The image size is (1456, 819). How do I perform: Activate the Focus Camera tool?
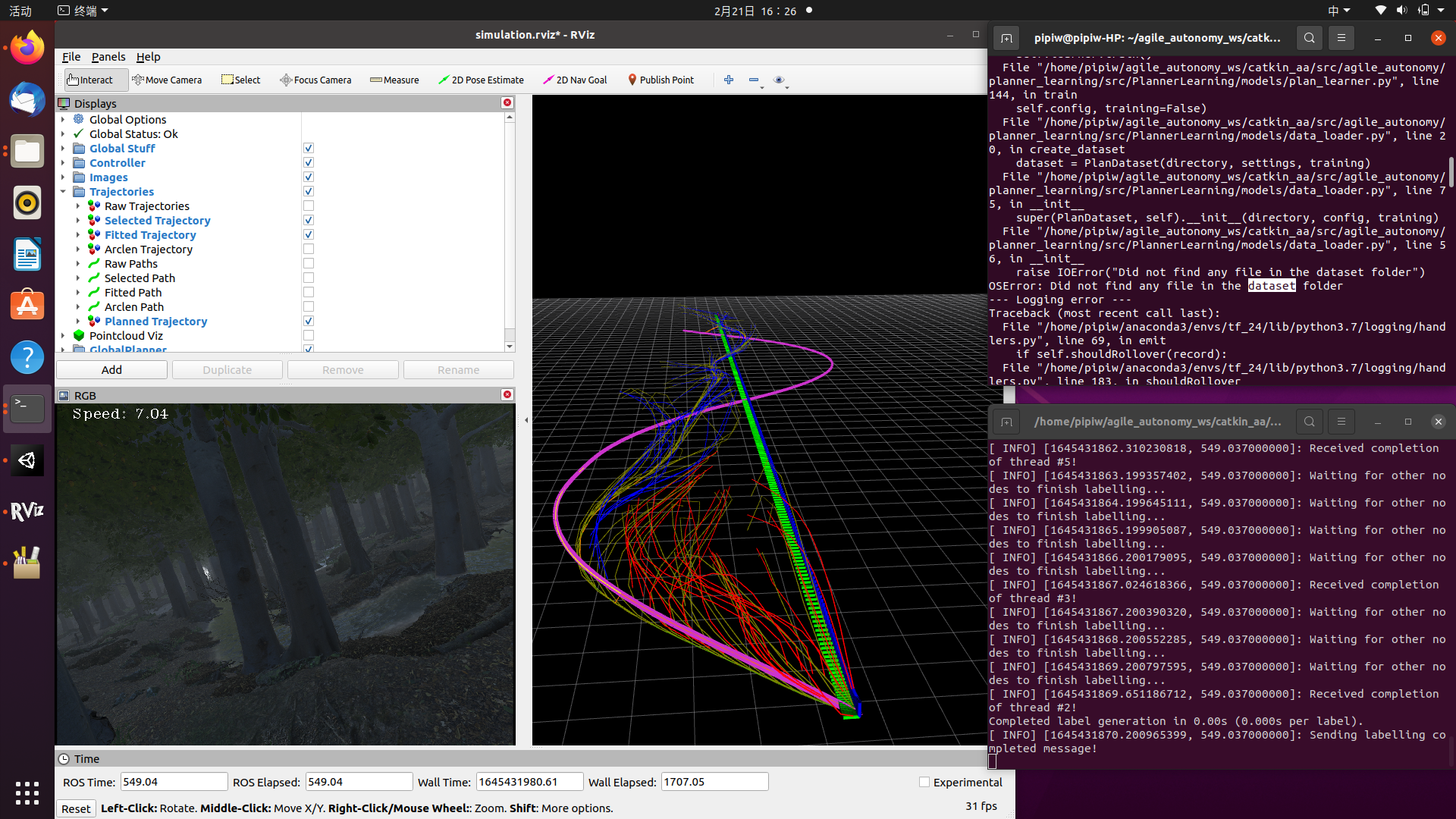click(315, 80)
